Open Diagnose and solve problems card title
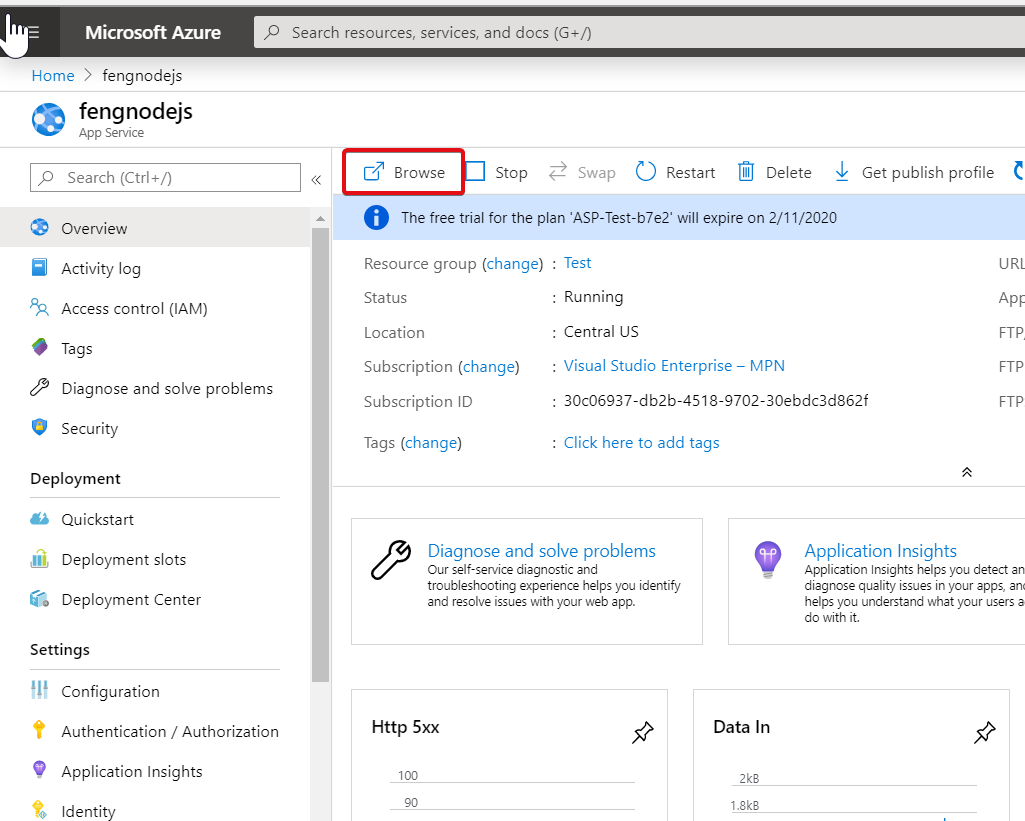This screenshot has width=1025, height=821. (541, 551)
